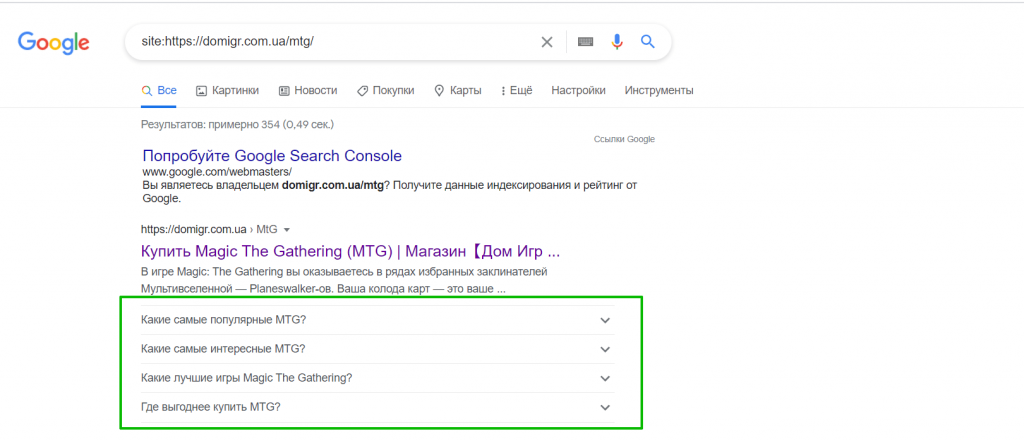This screenshot has width=1024, height=441.
Task: Expand Где выгоднее купить MTG? question
Action: (x=377, y=407)
